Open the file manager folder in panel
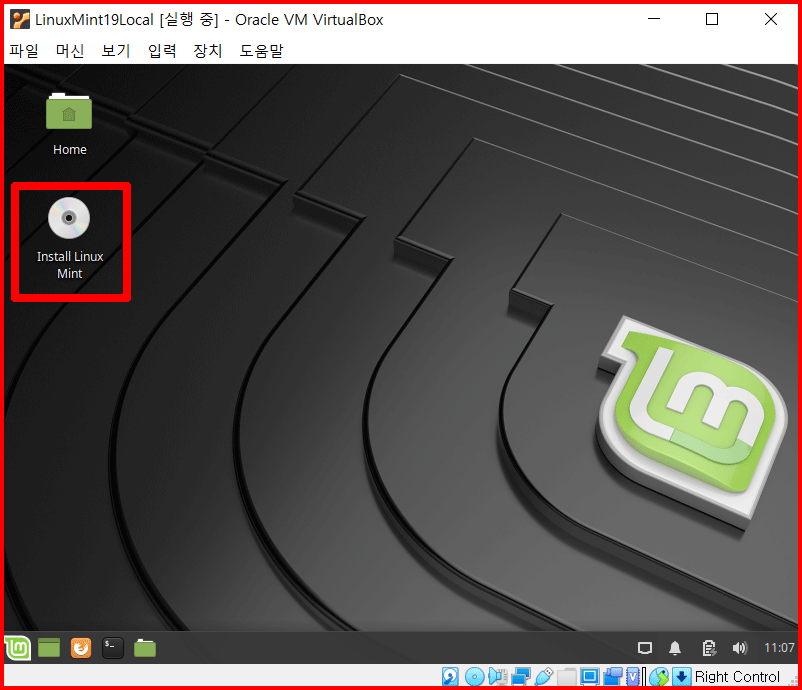 [145, 648]
